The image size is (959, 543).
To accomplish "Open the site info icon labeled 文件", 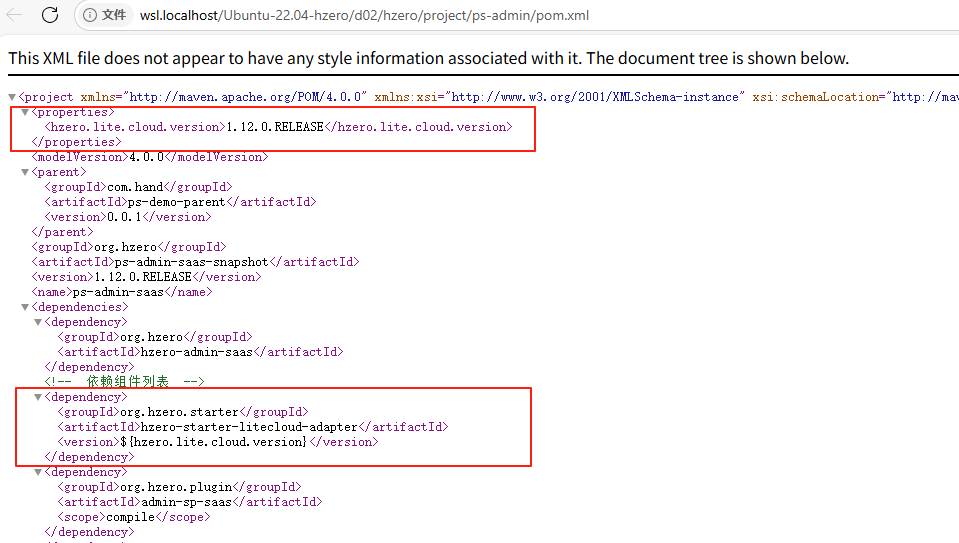I will coord(105,15).
